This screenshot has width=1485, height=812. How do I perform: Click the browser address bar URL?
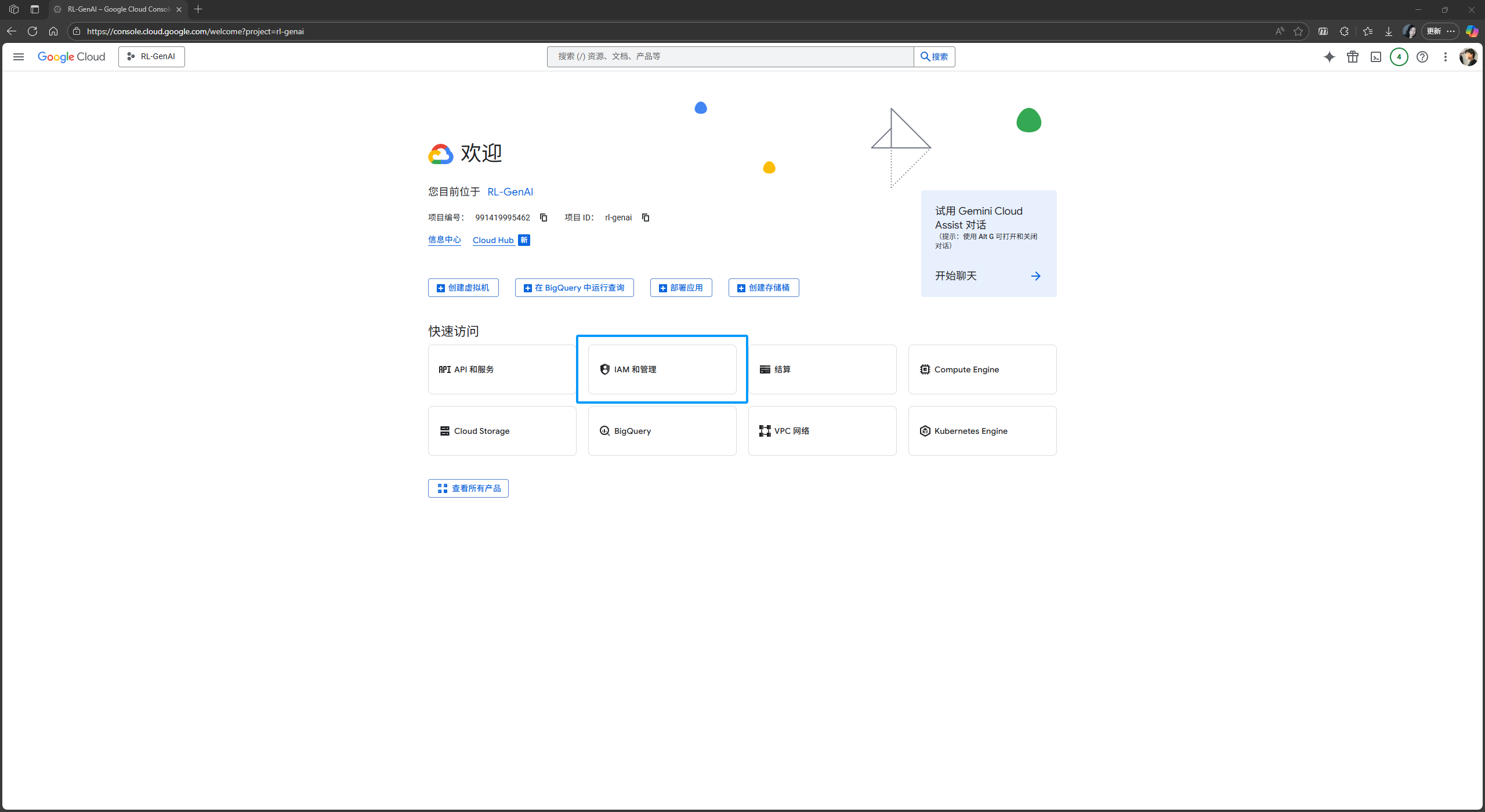195,31
